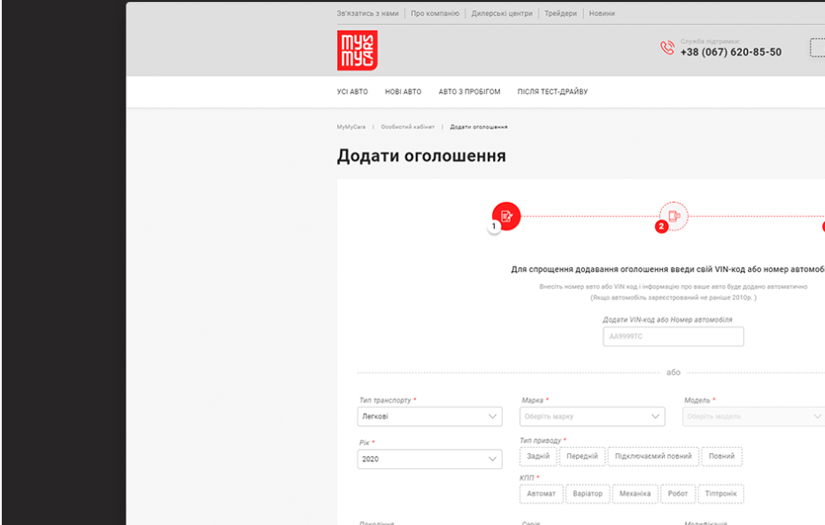The width and height of the screenshot is (825, 525).
Task: Open Дилерські центри link
Action: click(x=502, y=14)
